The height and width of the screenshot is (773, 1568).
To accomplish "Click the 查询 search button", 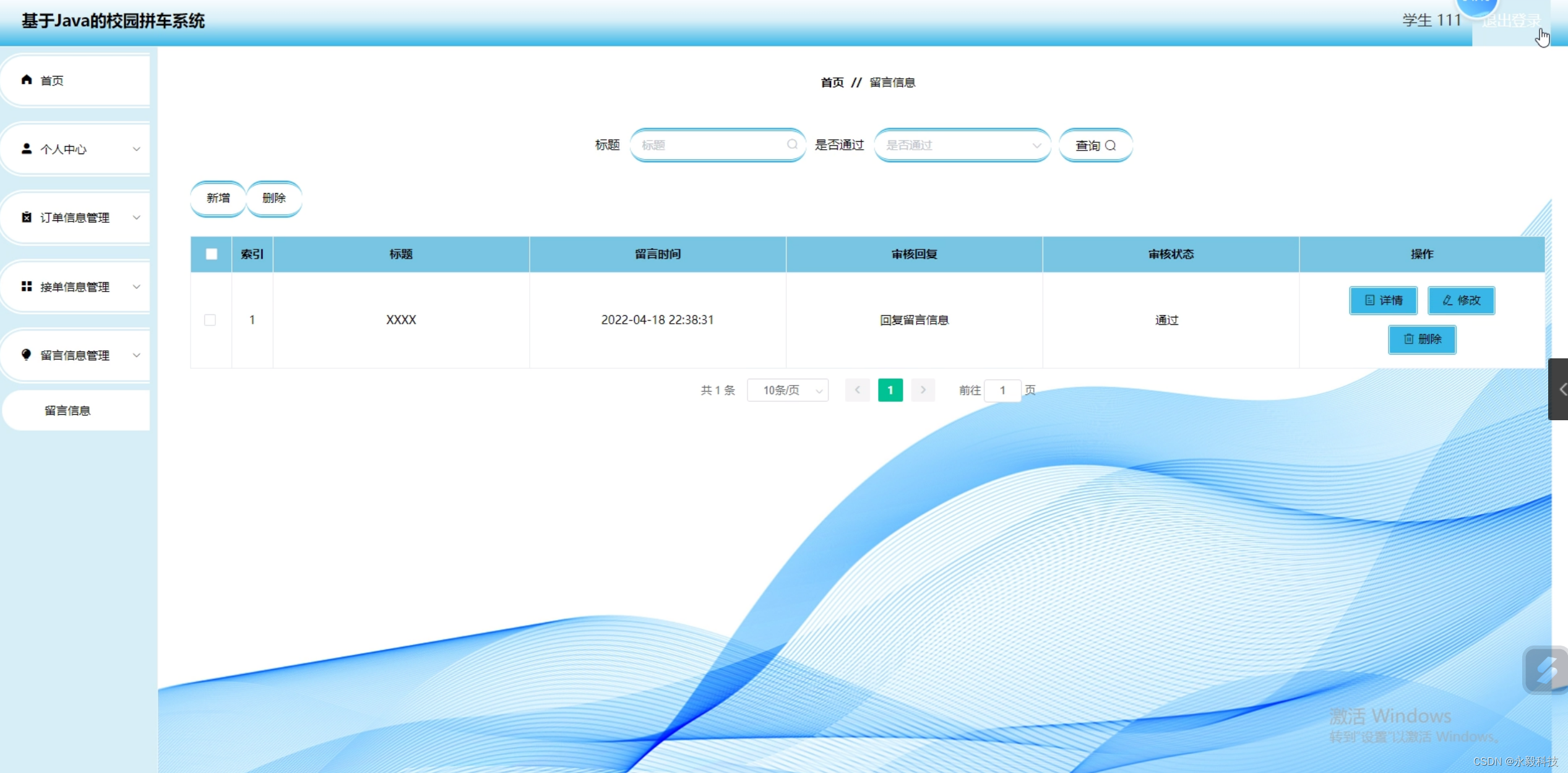I will [x=1095, y=145].
